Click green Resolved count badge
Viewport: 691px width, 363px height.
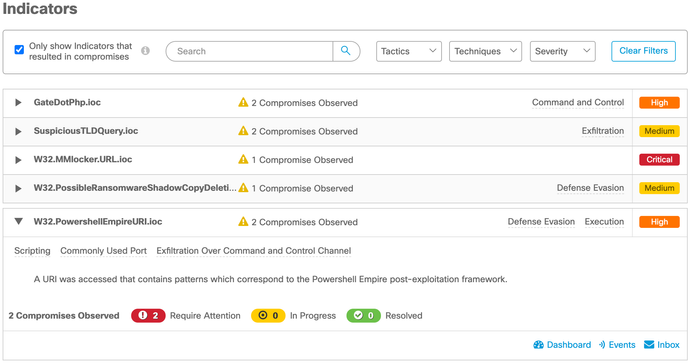(364, 316)
